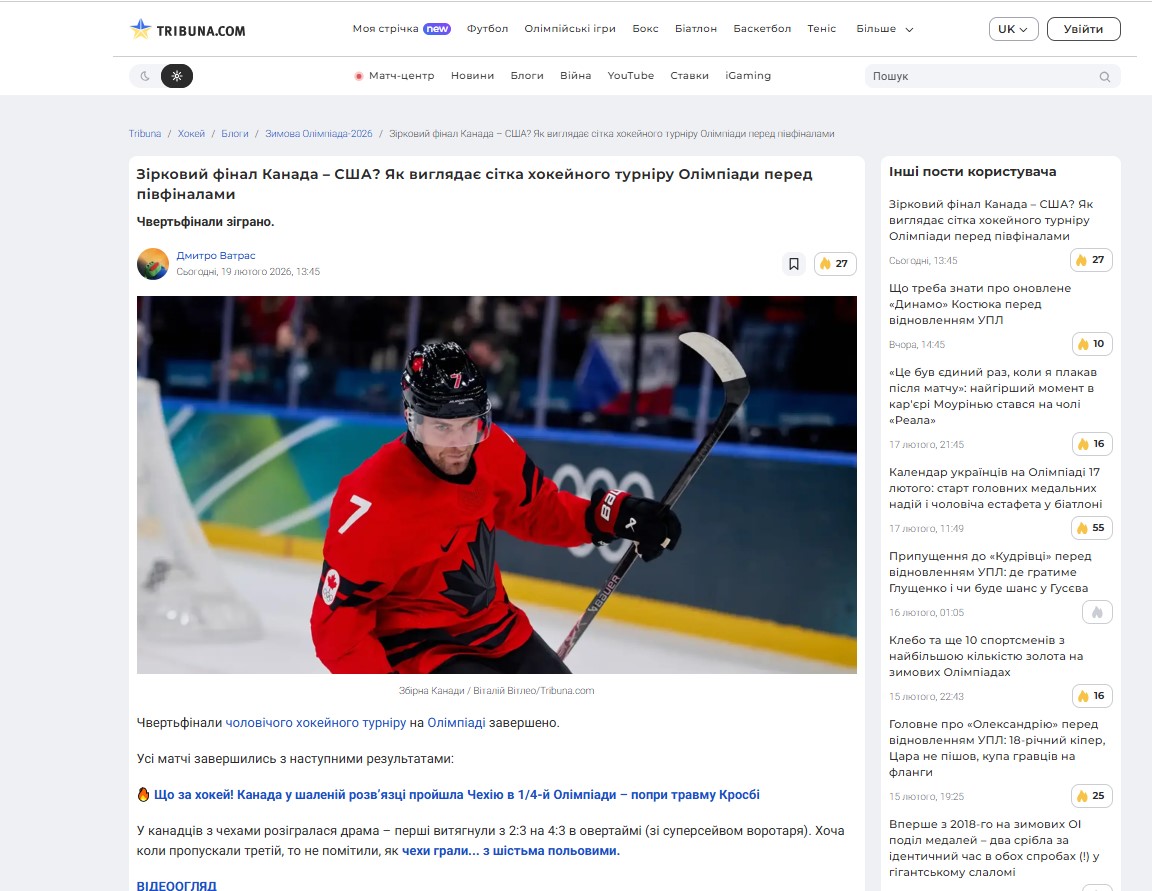Viewport: 1152px width, 891px height.
Task: Open sidebar post about Моуріньо and Реал
Action: coord(993,396)
